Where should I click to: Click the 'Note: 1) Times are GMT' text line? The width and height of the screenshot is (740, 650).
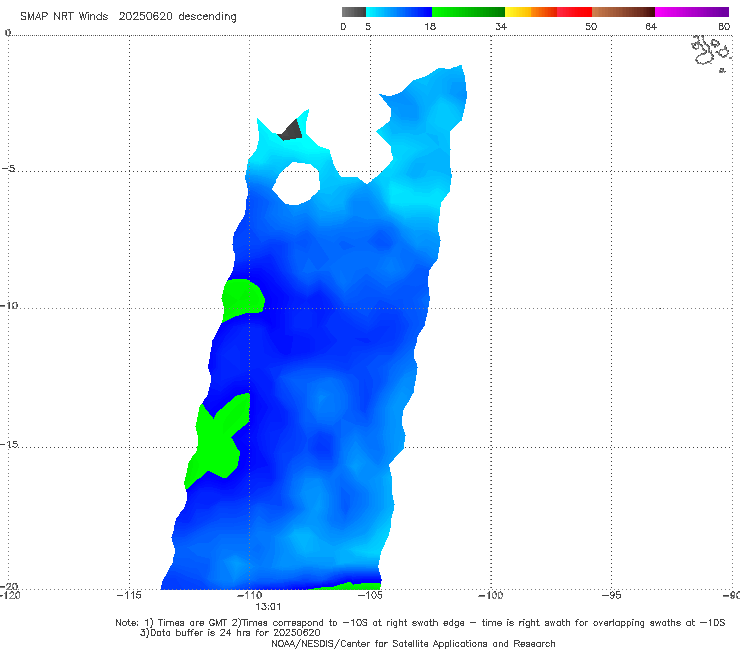click(420, 623)
